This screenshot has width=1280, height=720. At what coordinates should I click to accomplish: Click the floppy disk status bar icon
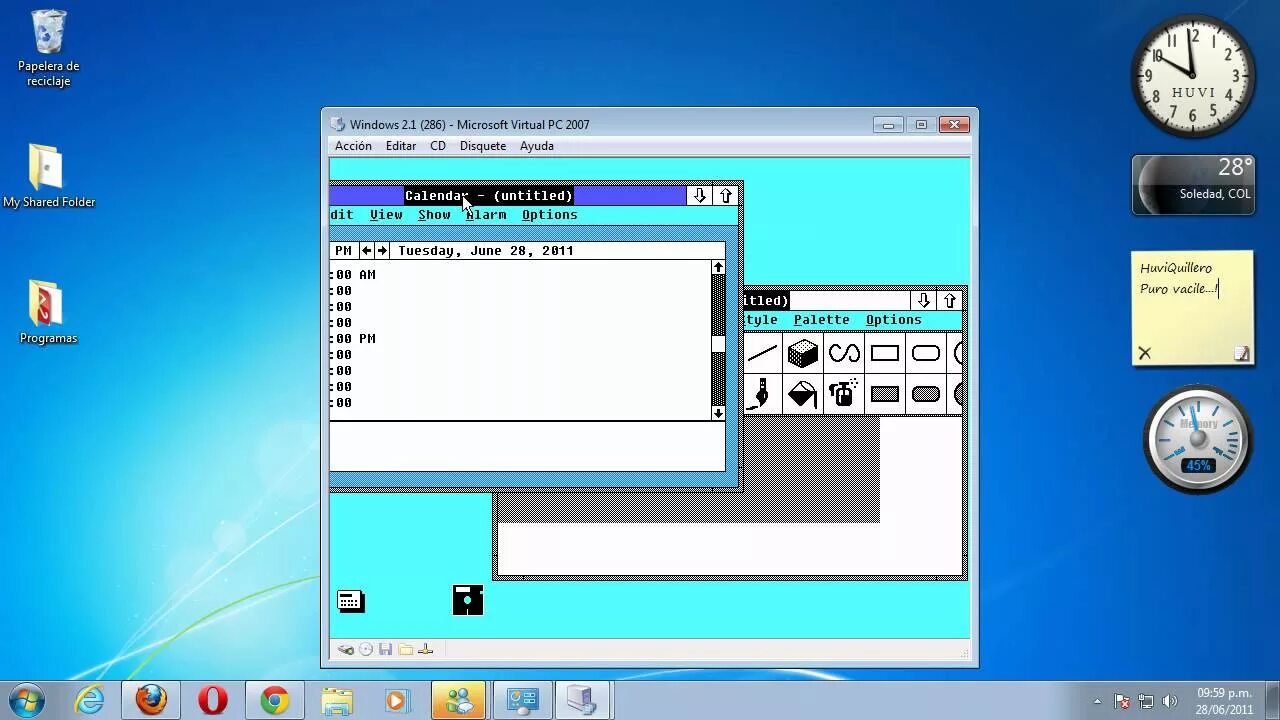point(385,650)
